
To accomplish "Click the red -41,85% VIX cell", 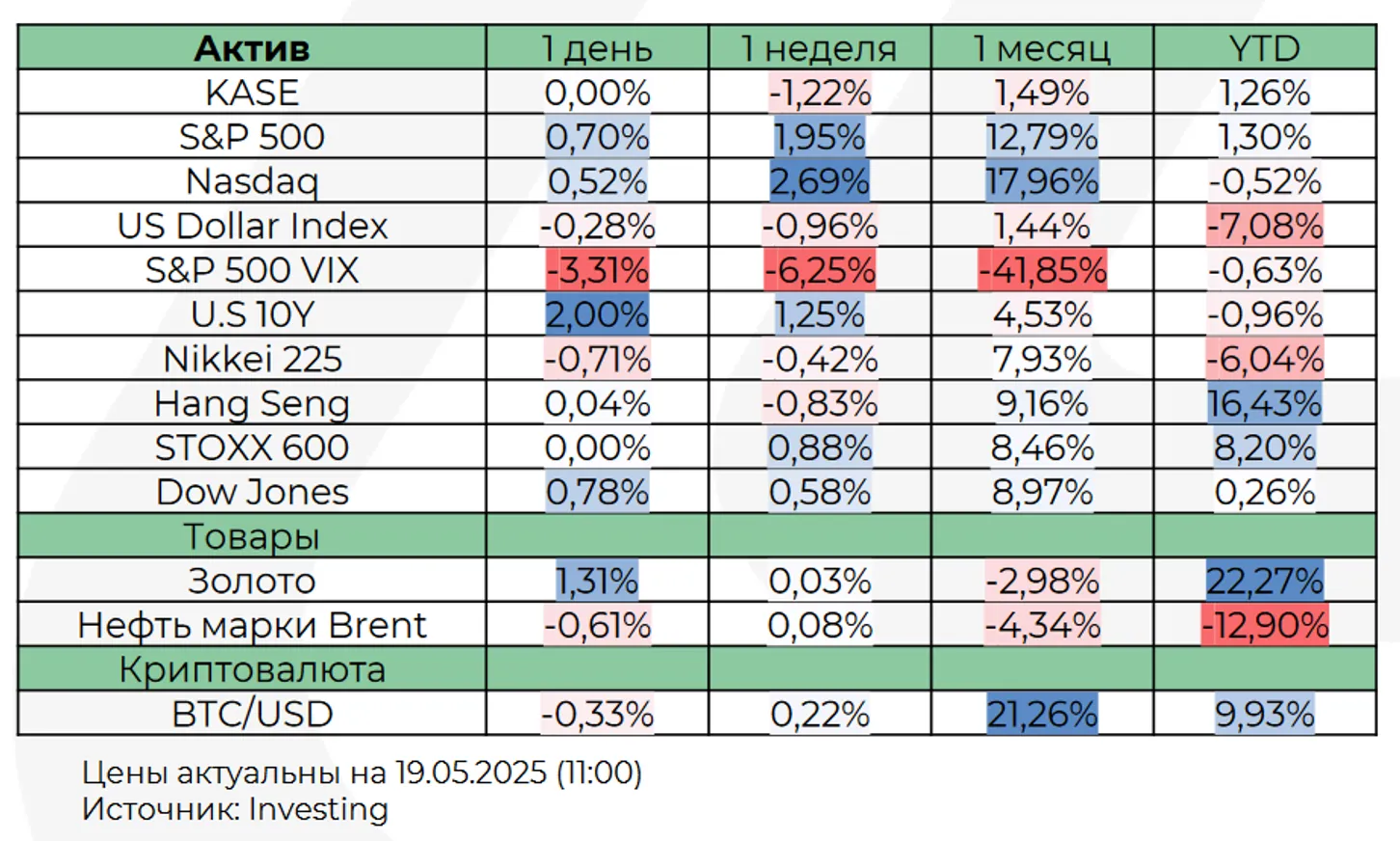I will (x=1042, y=270).
